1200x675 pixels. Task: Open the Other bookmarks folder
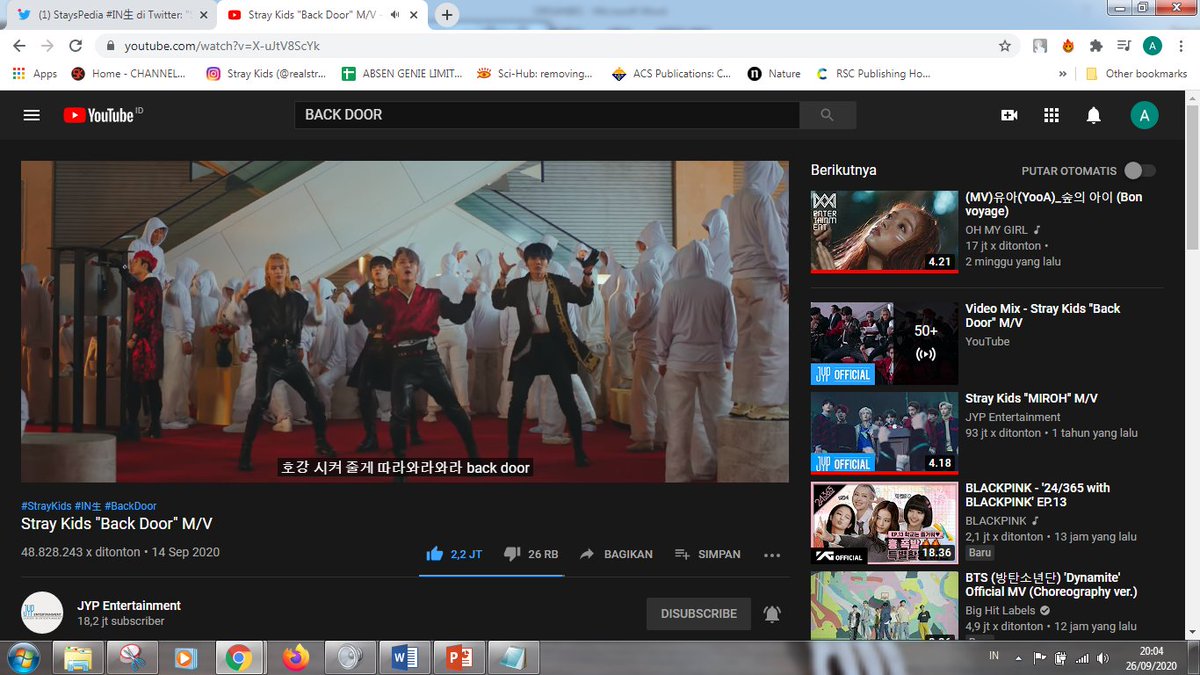click(x=1136, y=74)
